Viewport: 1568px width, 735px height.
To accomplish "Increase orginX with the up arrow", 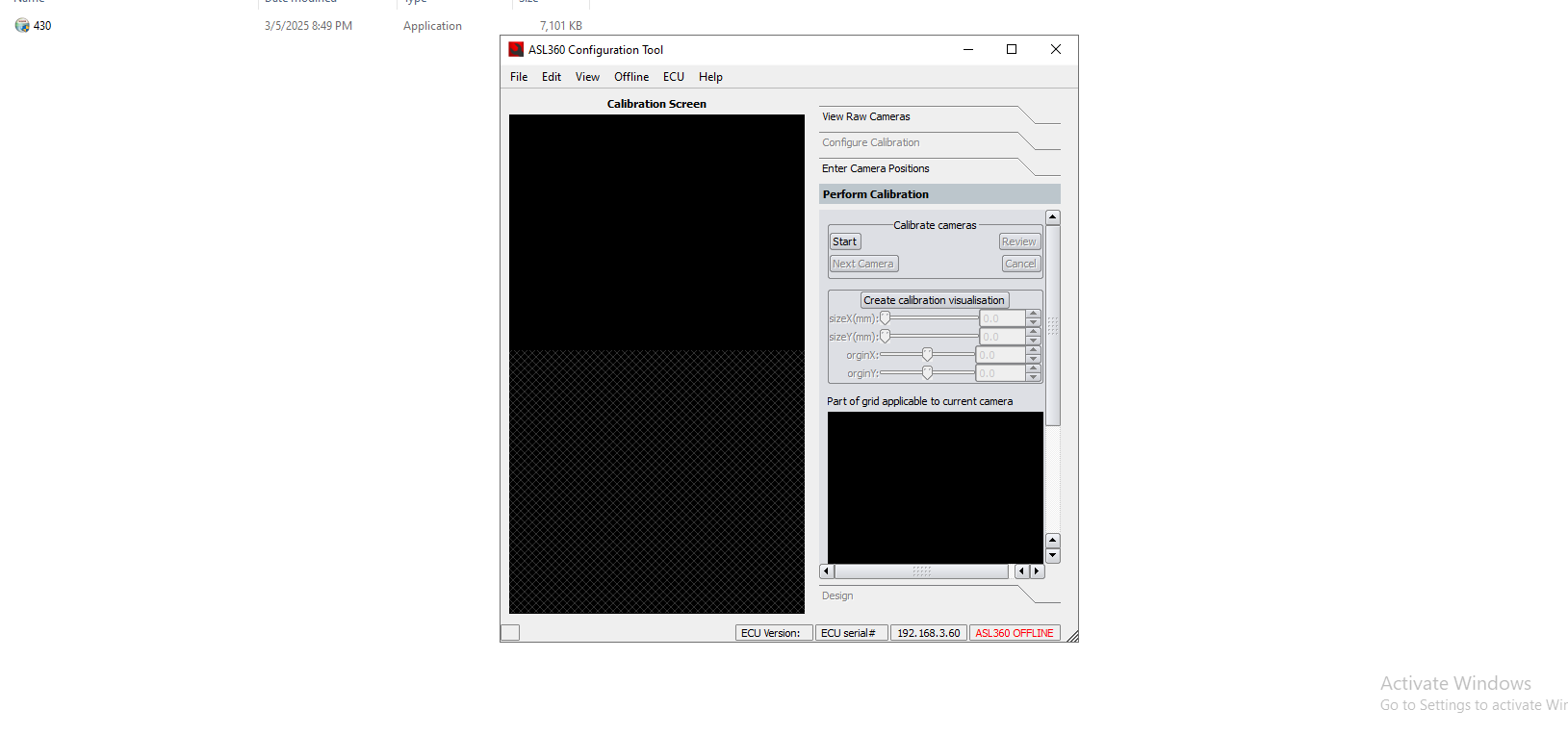I will 1033,350.
